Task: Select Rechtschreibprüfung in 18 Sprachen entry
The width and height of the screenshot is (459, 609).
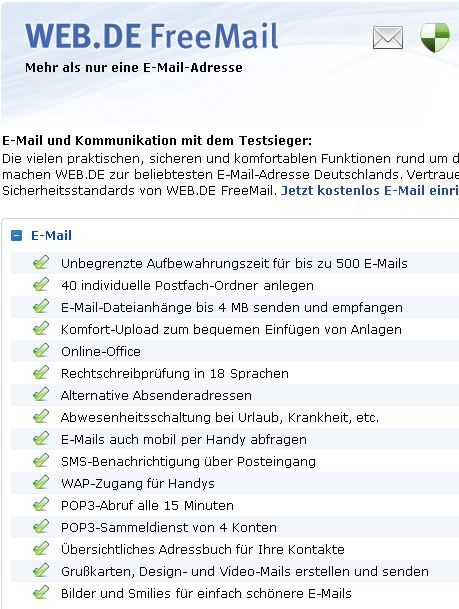Action: click(175, 373)
